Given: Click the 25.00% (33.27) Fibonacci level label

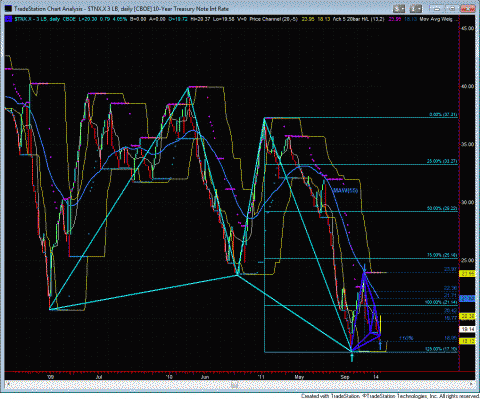Looking at the screenshot, I should pos(442,161).
